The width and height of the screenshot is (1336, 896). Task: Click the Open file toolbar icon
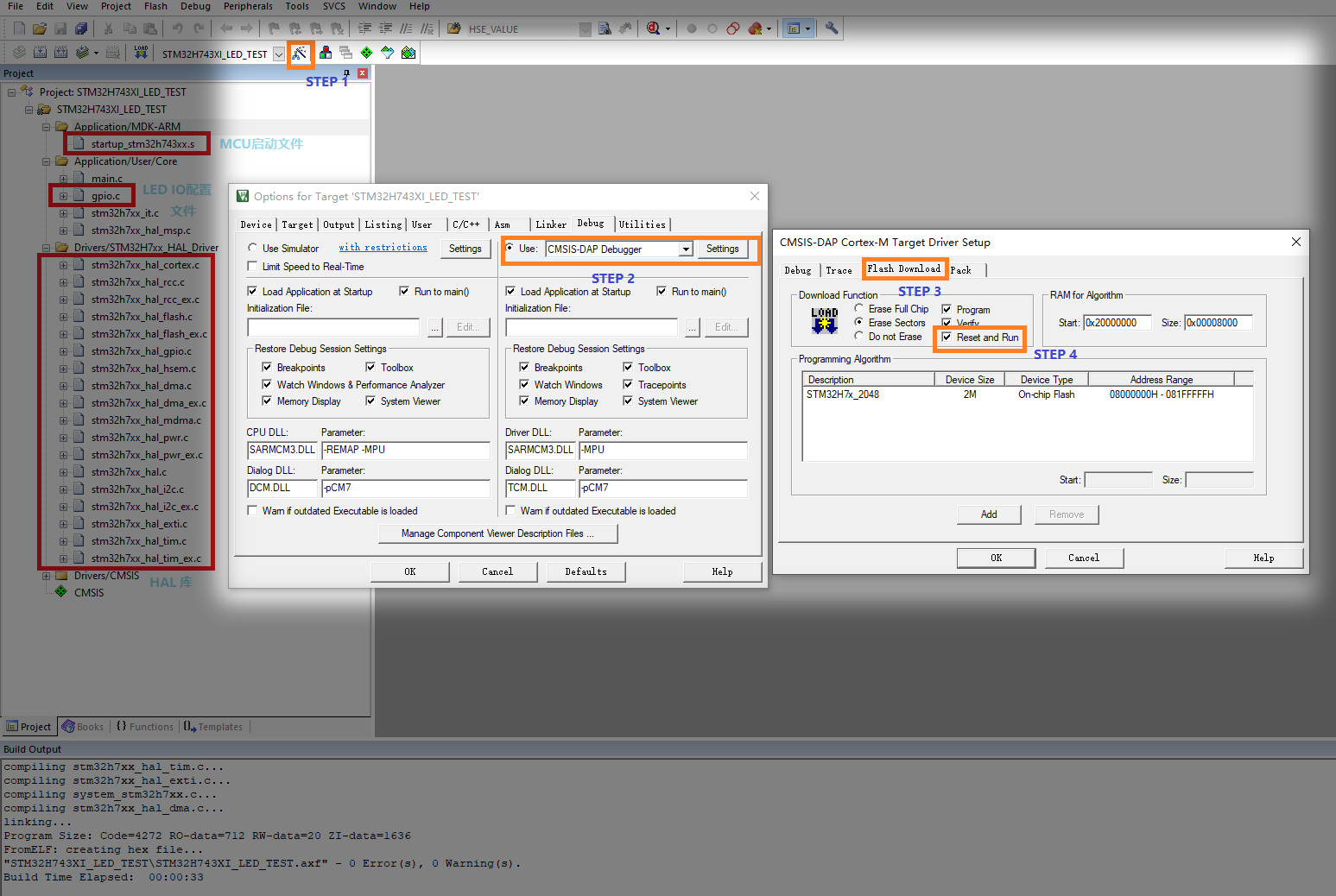(x=40, y=28)
